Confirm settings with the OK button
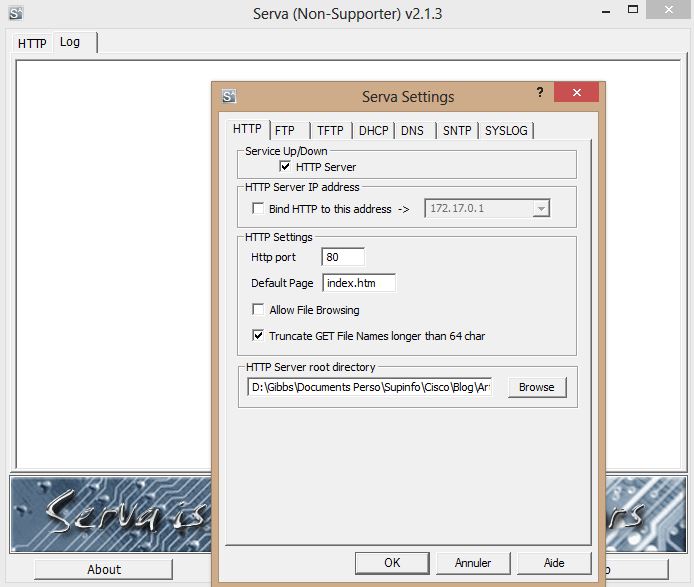 (x=392, y=563)
